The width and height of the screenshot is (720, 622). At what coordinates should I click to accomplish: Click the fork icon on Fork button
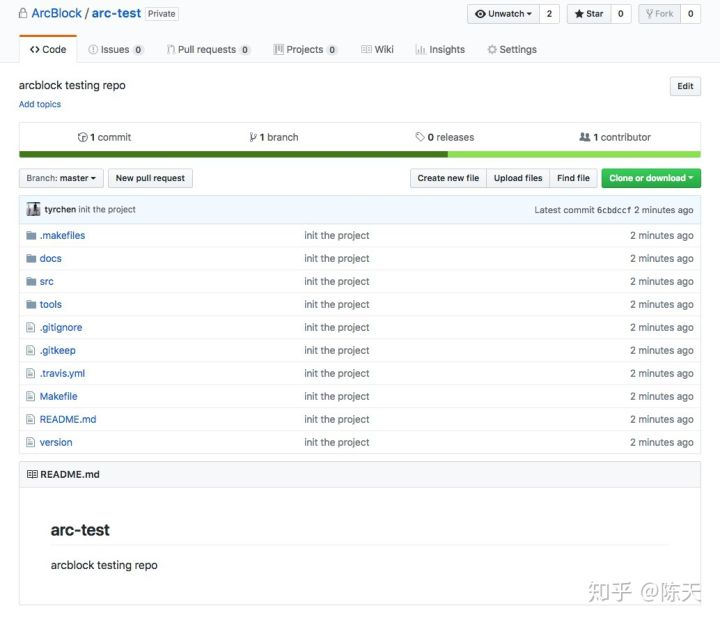click(x=649, y=14)
